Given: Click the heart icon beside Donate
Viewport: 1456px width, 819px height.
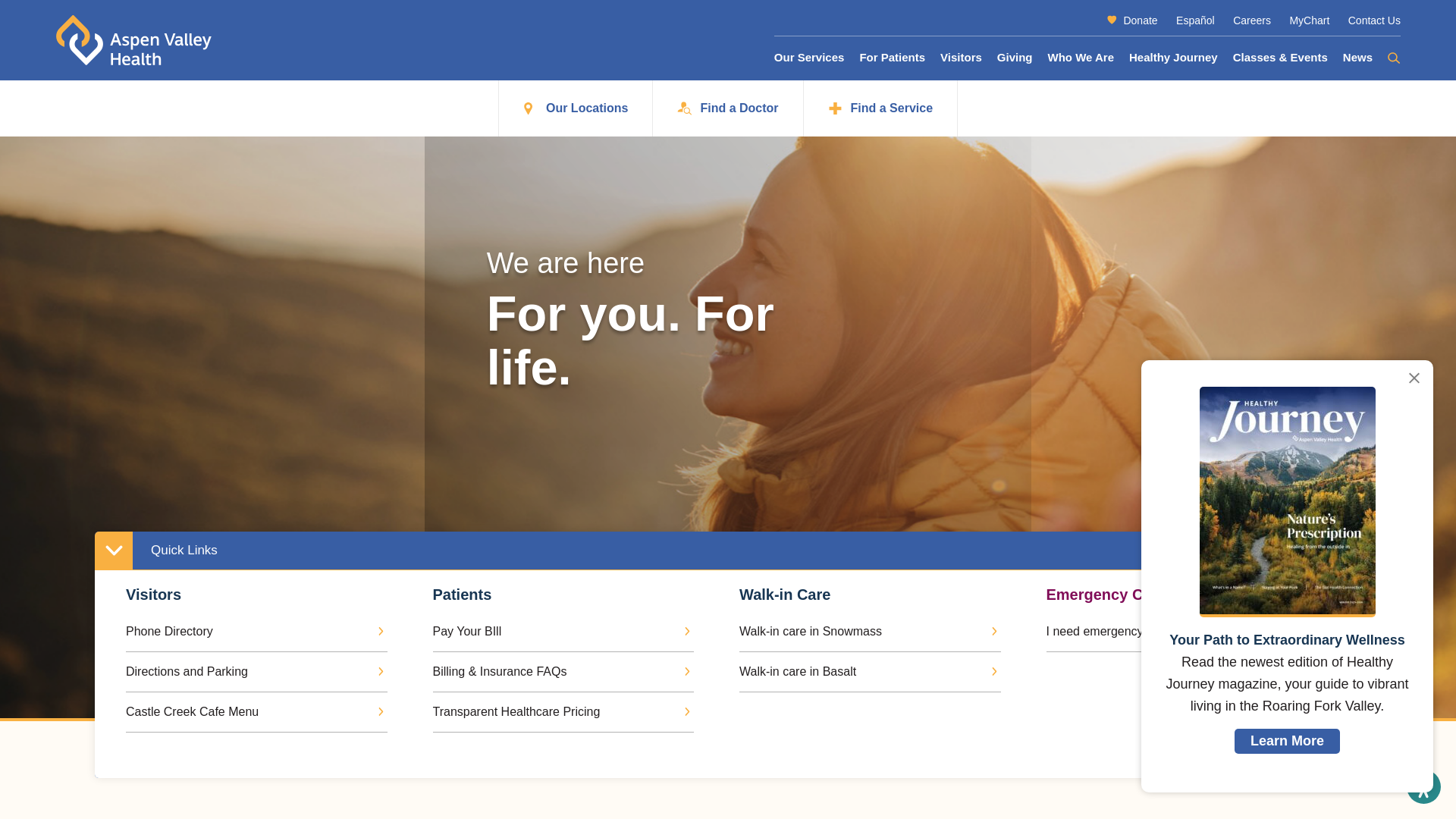Looking at the screenshot, I should pos(1112,20).
